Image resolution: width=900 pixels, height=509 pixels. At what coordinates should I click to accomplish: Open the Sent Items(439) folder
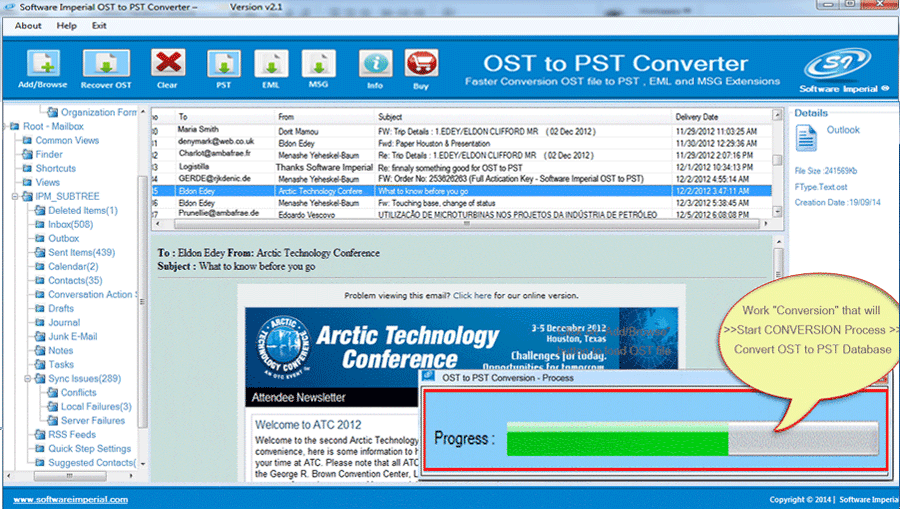[82, 252]
